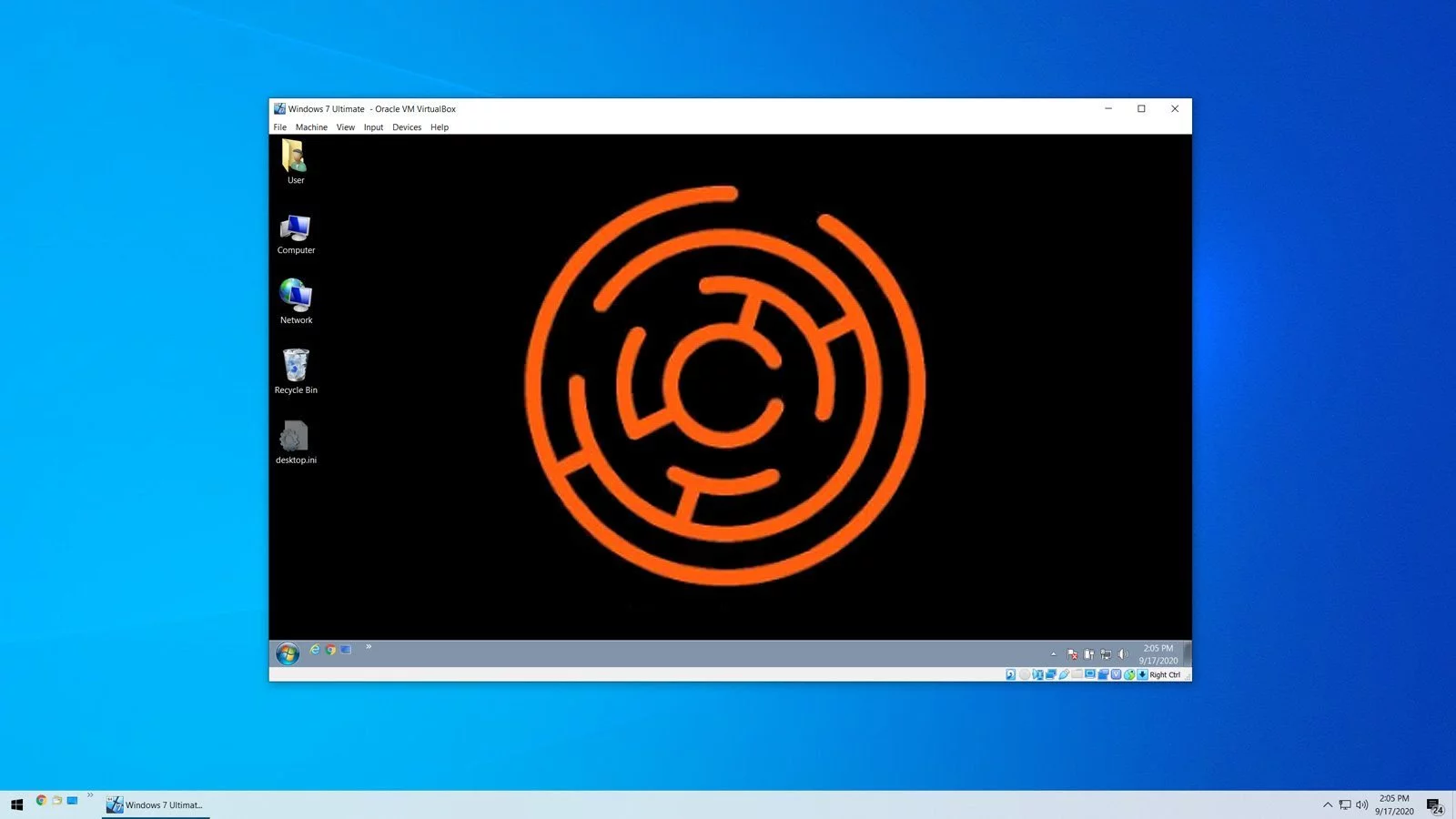Click Windows 7 Ultimate host taskbar button
Viewport: 1456px width, 819px height.
pos(156,804)
